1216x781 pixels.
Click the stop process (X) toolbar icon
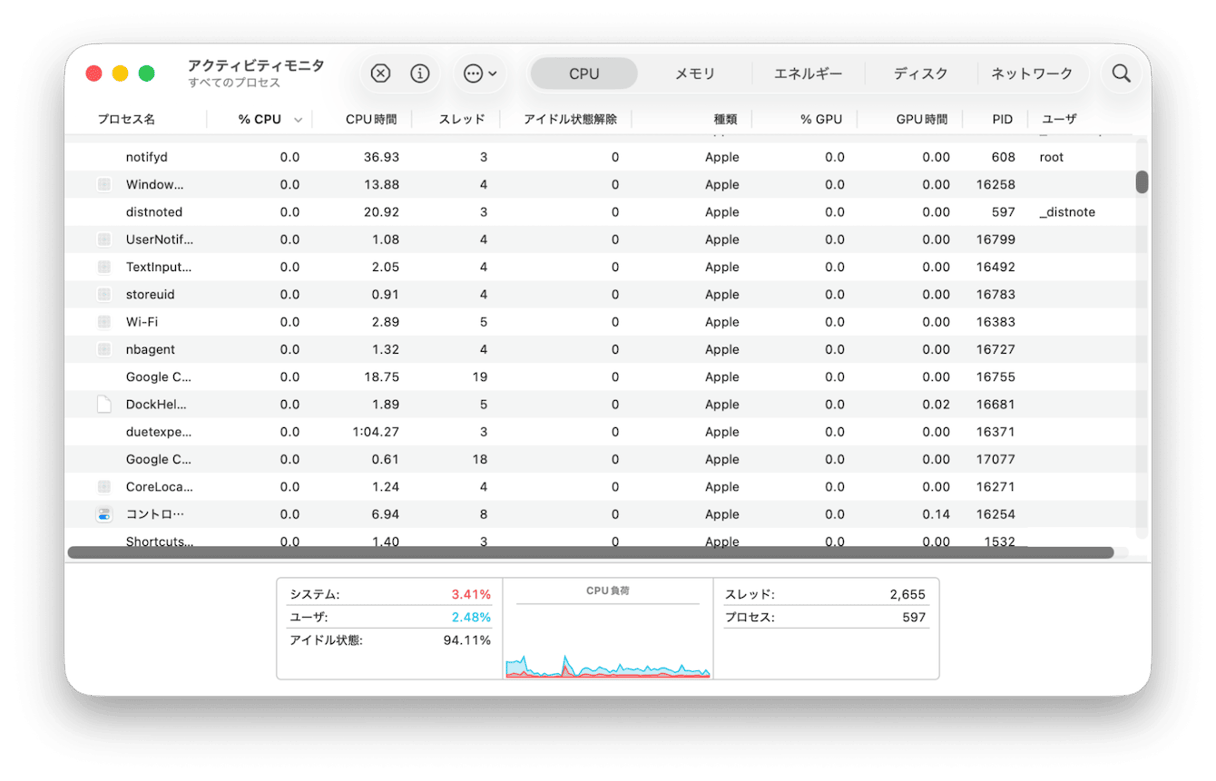pos(380,73)
